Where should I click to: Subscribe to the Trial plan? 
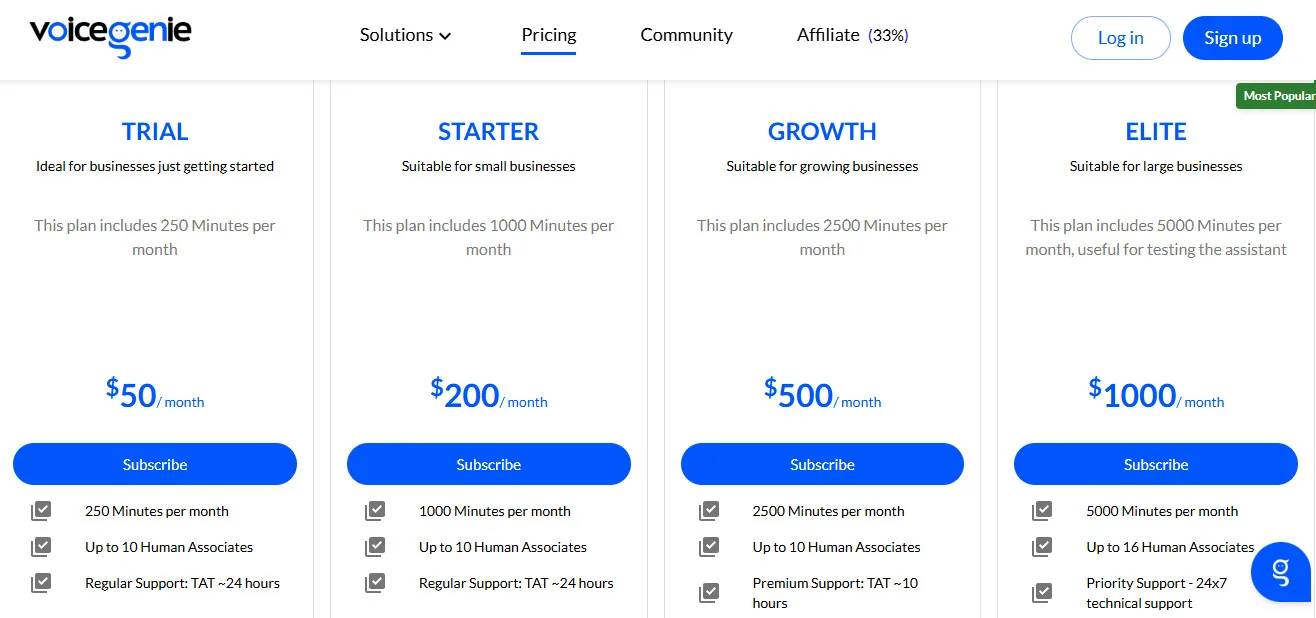[x=155, y=464]
